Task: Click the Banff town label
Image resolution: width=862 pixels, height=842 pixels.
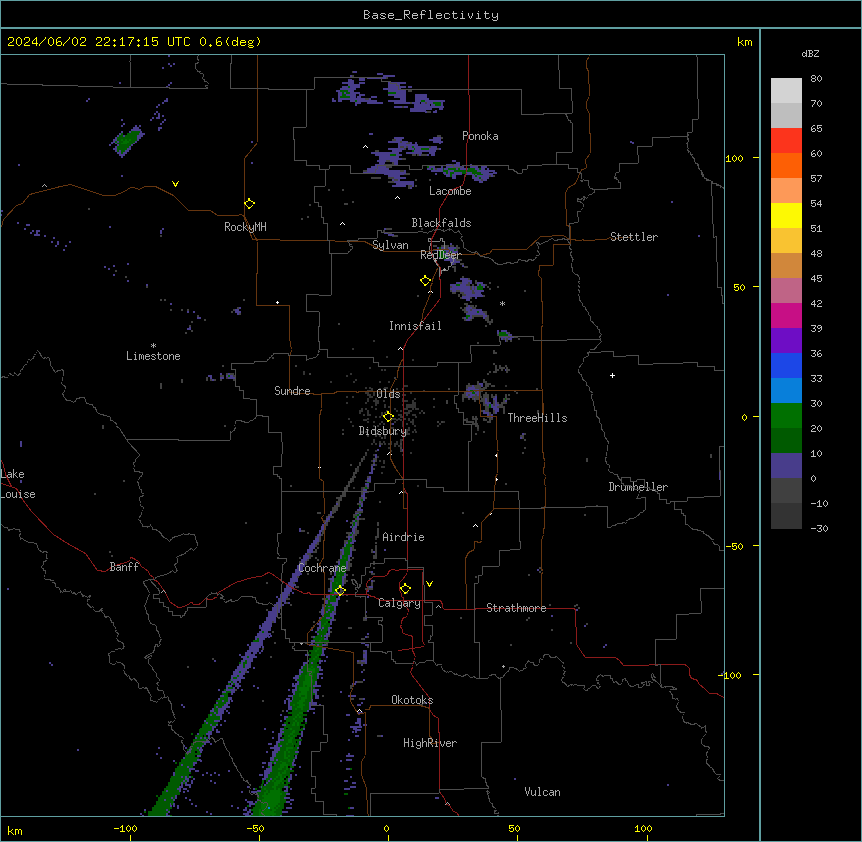Action: (124, 567)
